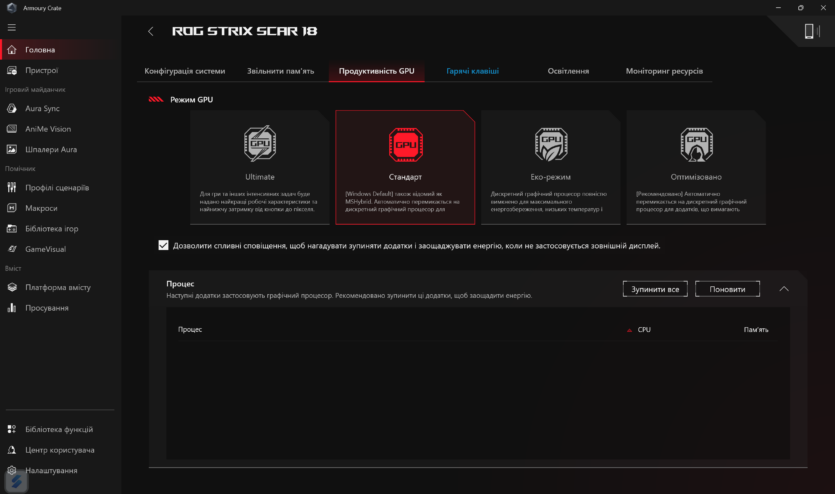835x494 pixels.
Task: Click the Еко-режим description text
Action: 549,201
